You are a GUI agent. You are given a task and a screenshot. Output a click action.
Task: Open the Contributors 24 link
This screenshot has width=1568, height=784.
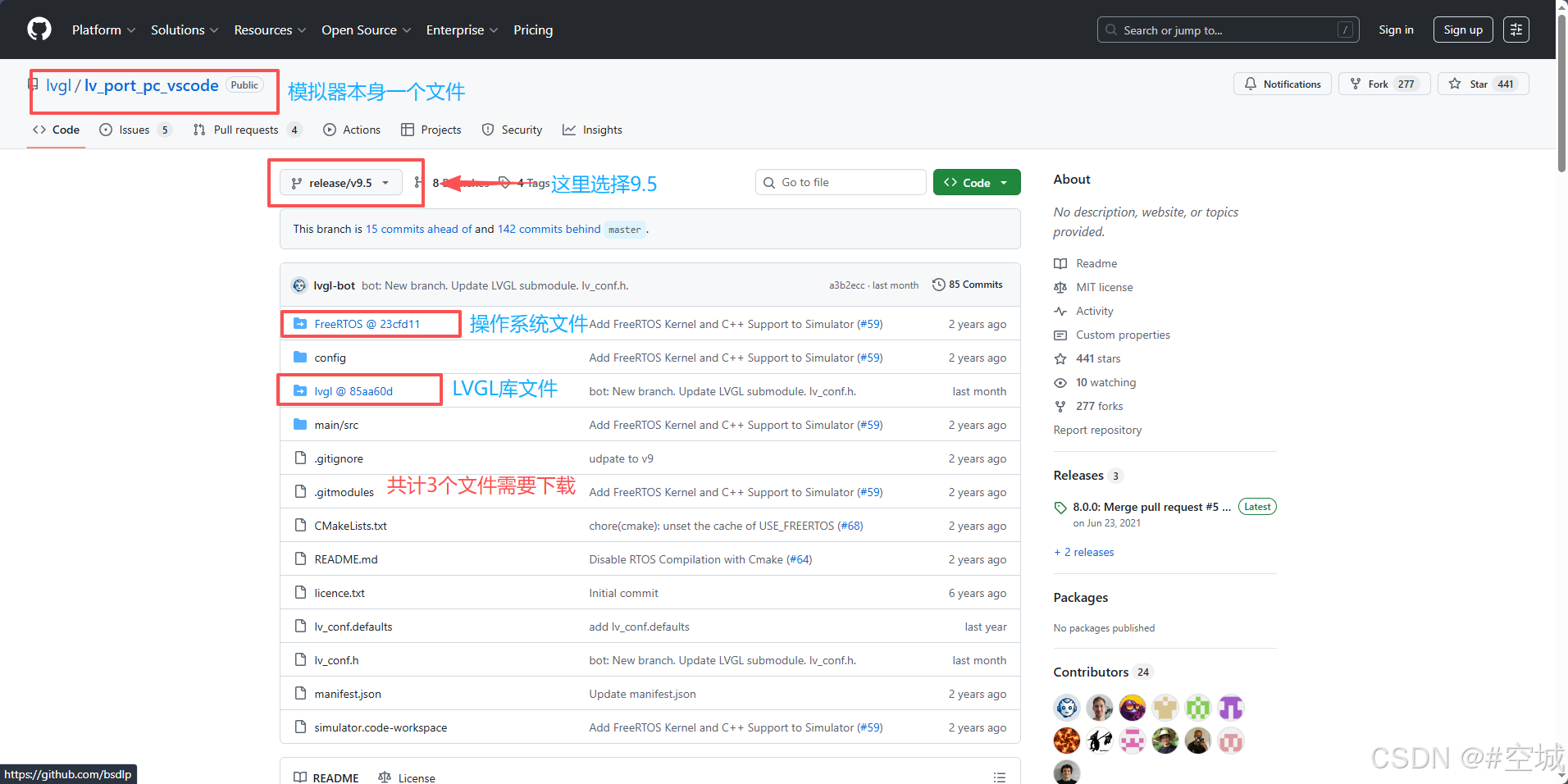[x=1103, y=672]
